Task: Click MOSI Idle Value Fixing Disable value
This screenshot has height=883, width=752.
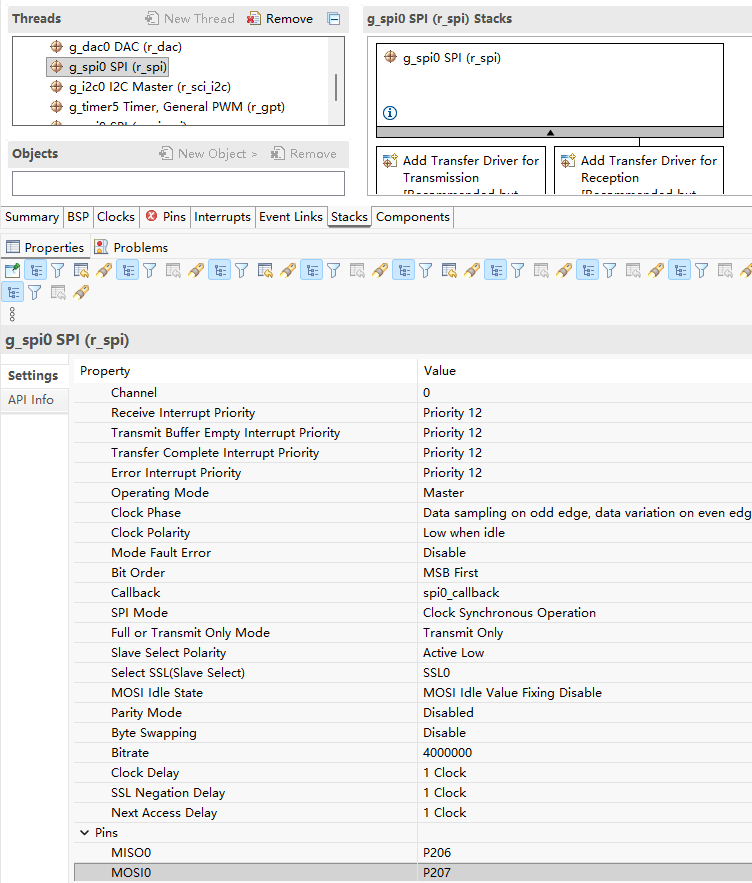Action: pyautogui.click(x=585, y=693)
